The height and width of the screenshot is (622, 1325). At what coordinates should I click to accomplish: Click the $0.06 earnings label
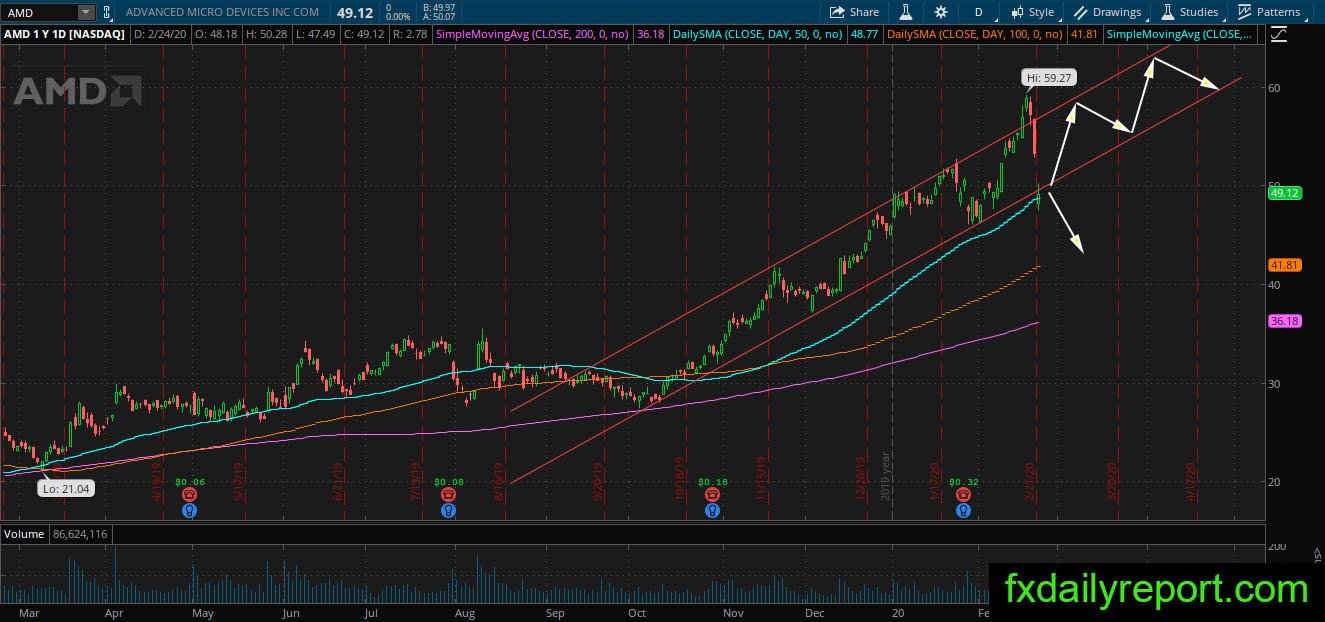click(x=190, y=482)
